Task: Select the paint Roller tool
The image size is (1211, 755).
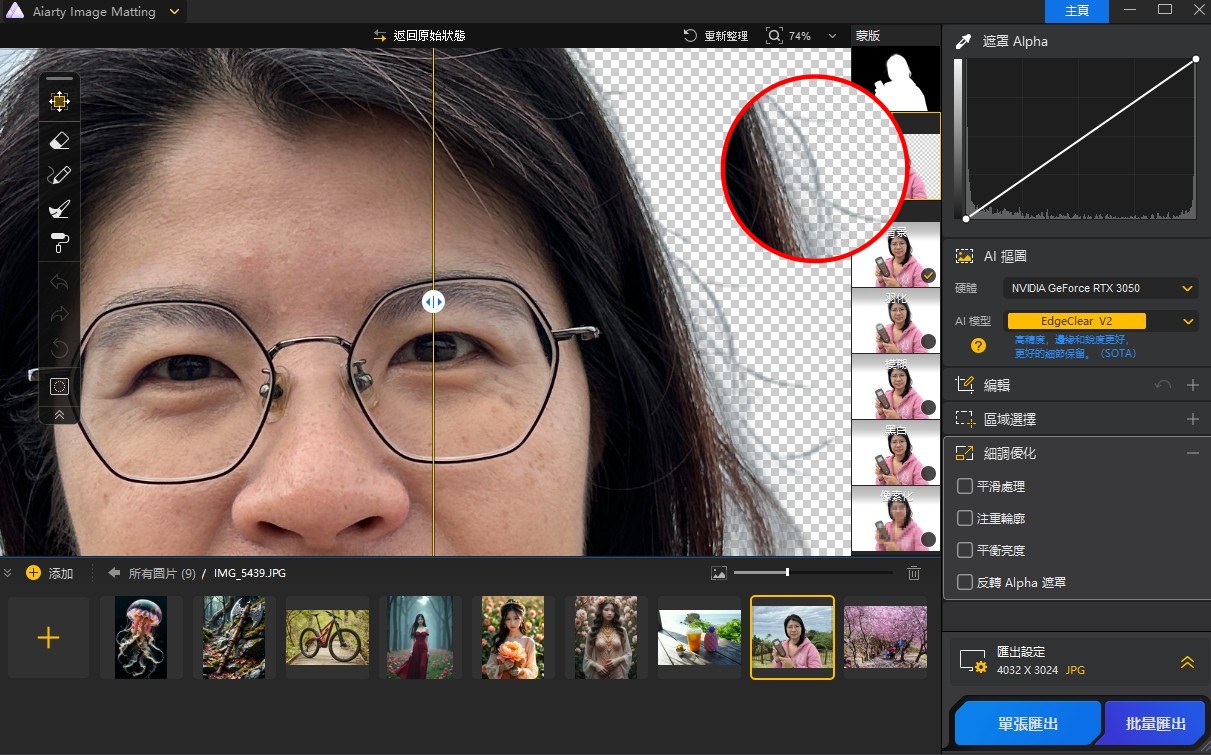Action: [x=59, y=243]
